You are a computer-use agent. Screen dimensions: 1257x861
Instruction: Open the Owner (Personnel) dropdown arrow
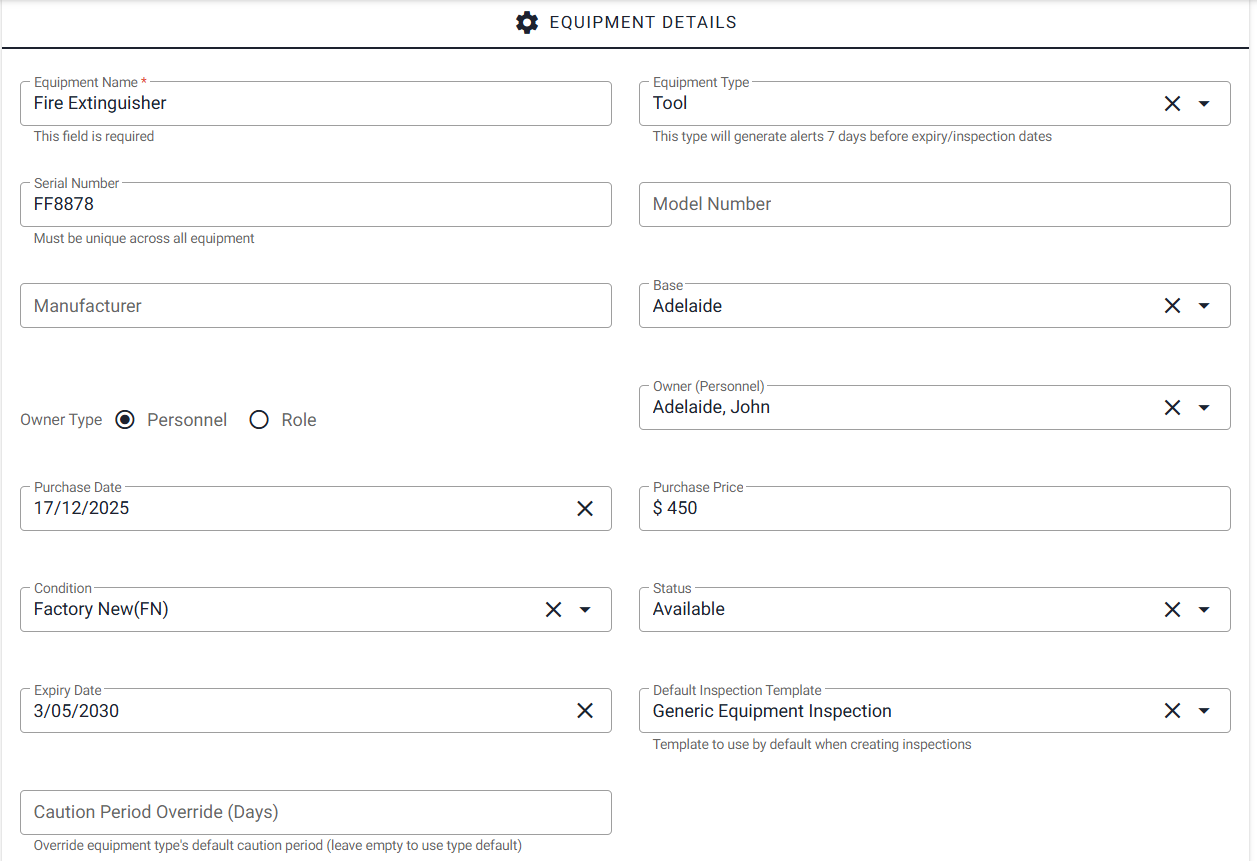[1204, 408]
